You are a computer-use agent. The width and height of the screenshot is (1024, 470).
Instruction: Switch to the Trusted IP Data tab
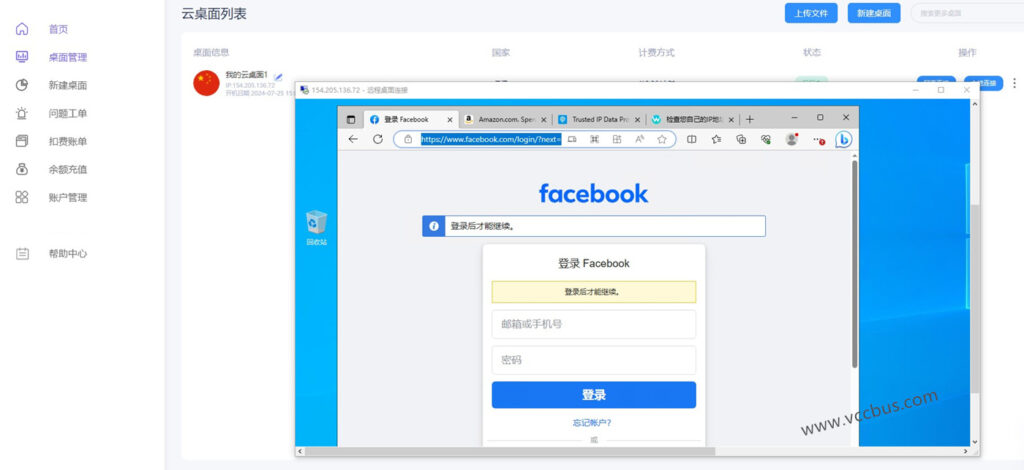click(598, 119)
